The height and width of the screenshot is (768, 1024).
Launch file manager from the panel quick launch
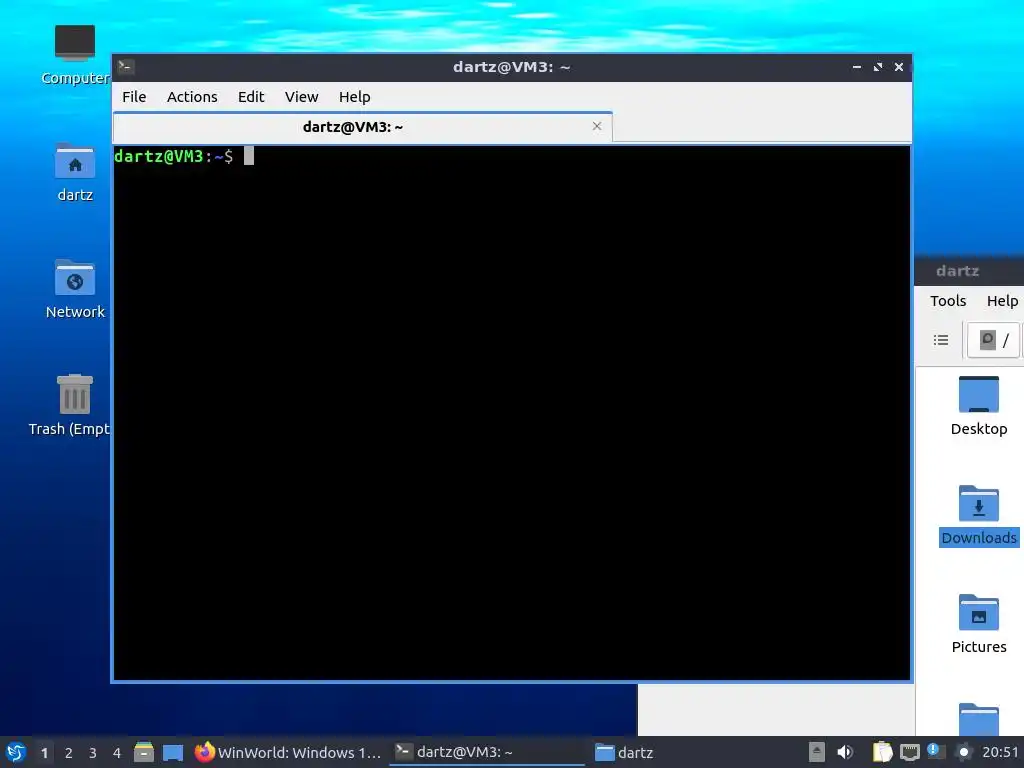[x=144, y=752]
